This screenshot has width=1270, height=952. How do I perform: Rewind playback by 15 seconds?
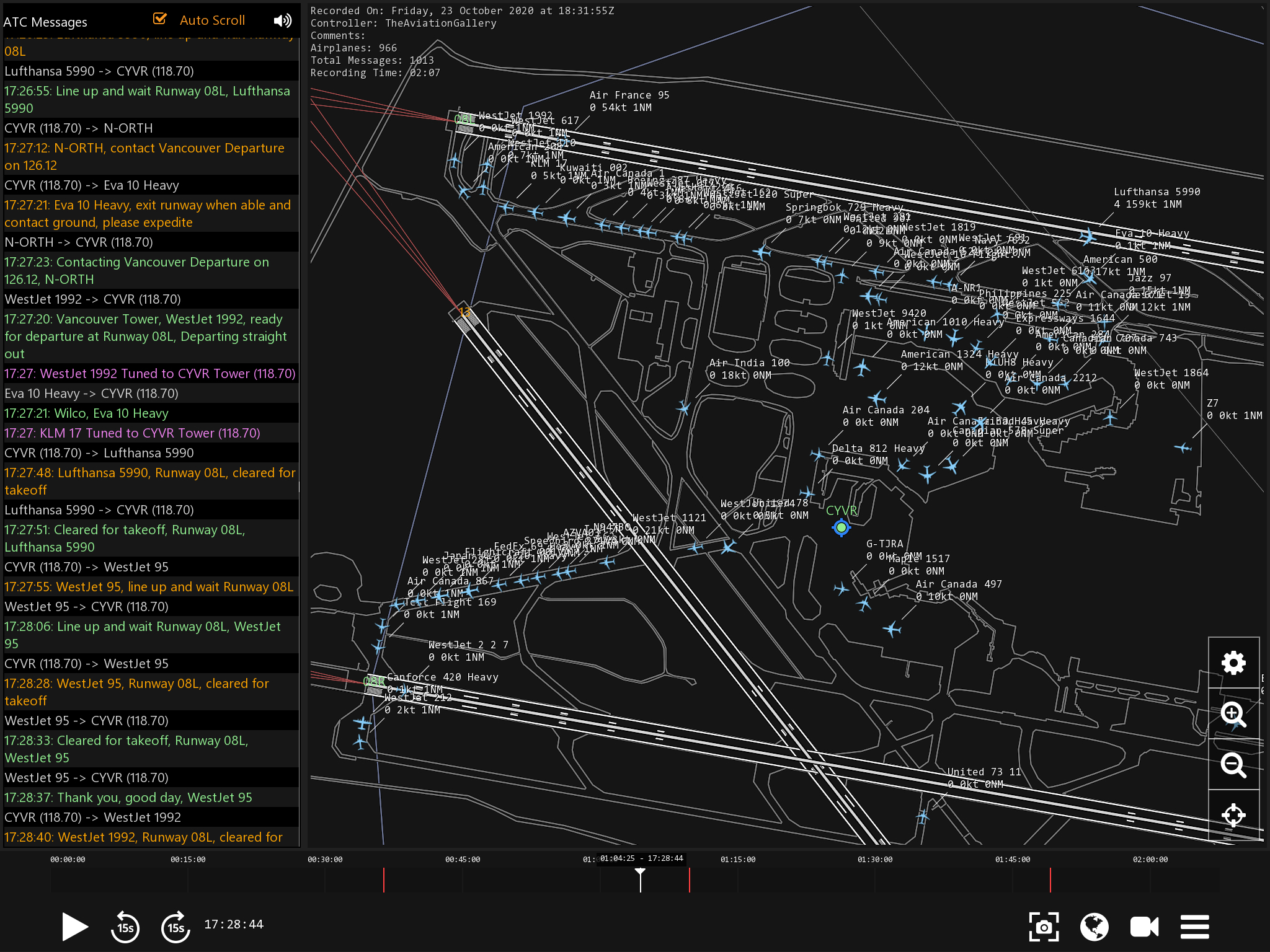click(x=125, y=927)
